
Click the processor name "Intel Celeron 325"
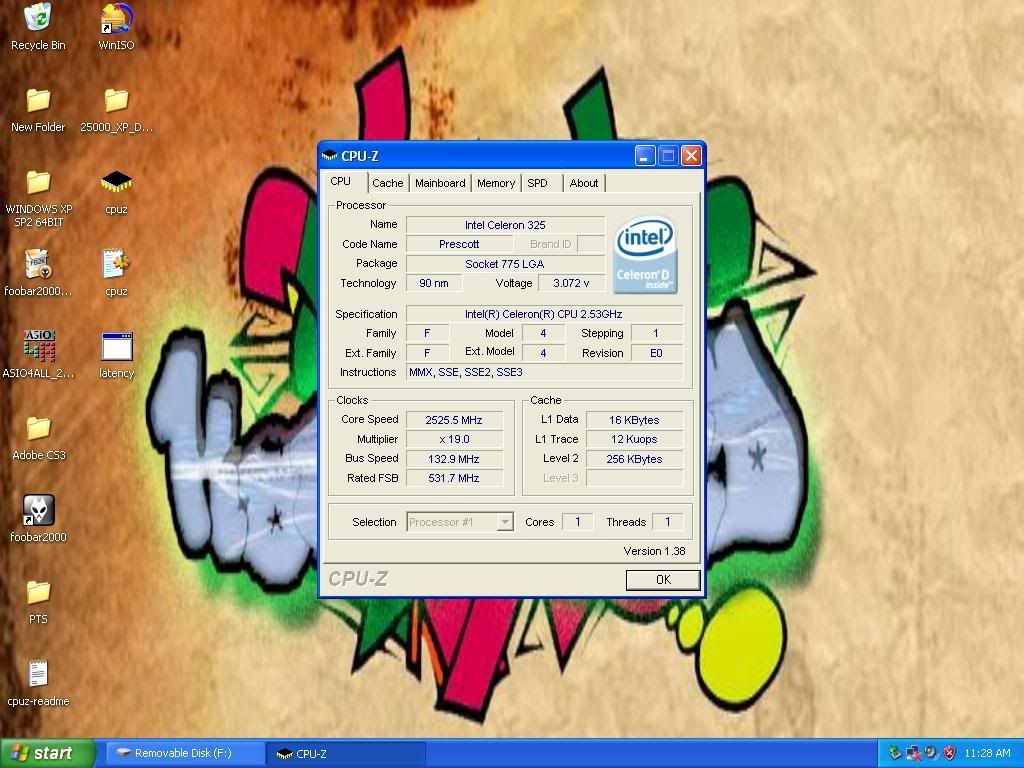tap(505, 225)
